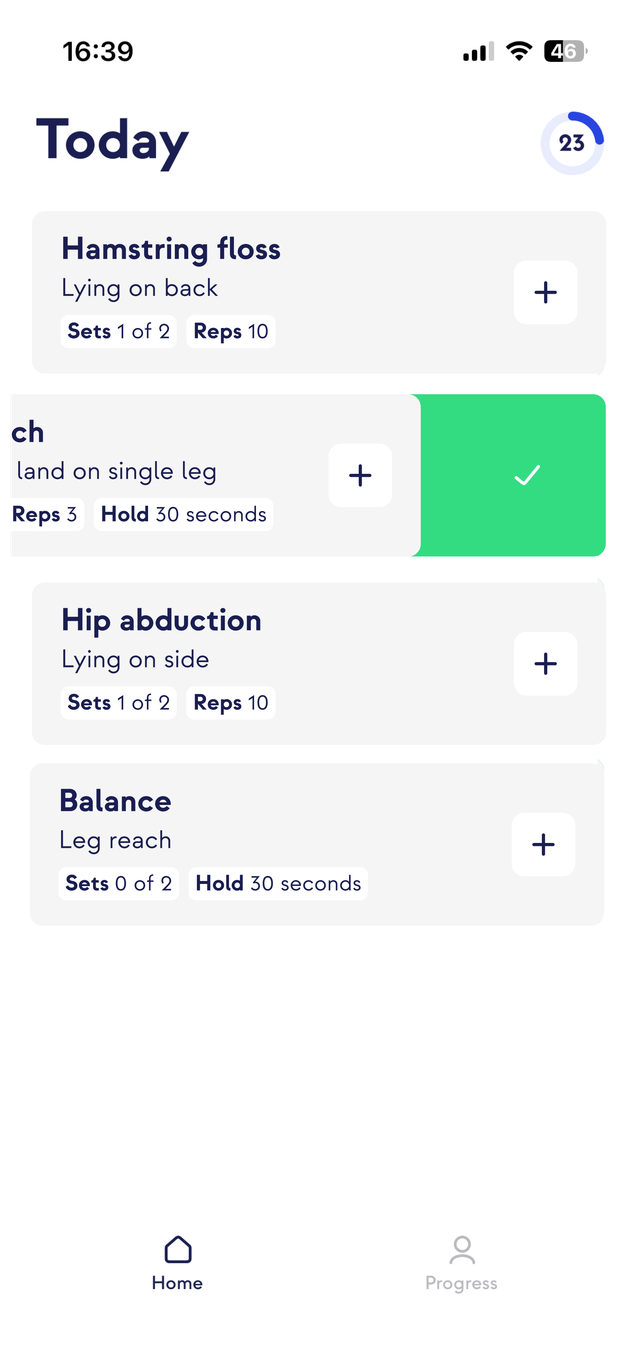
Task: Open the progress ring showing 23
Action: pyautogui.click(x=572, y=143)
